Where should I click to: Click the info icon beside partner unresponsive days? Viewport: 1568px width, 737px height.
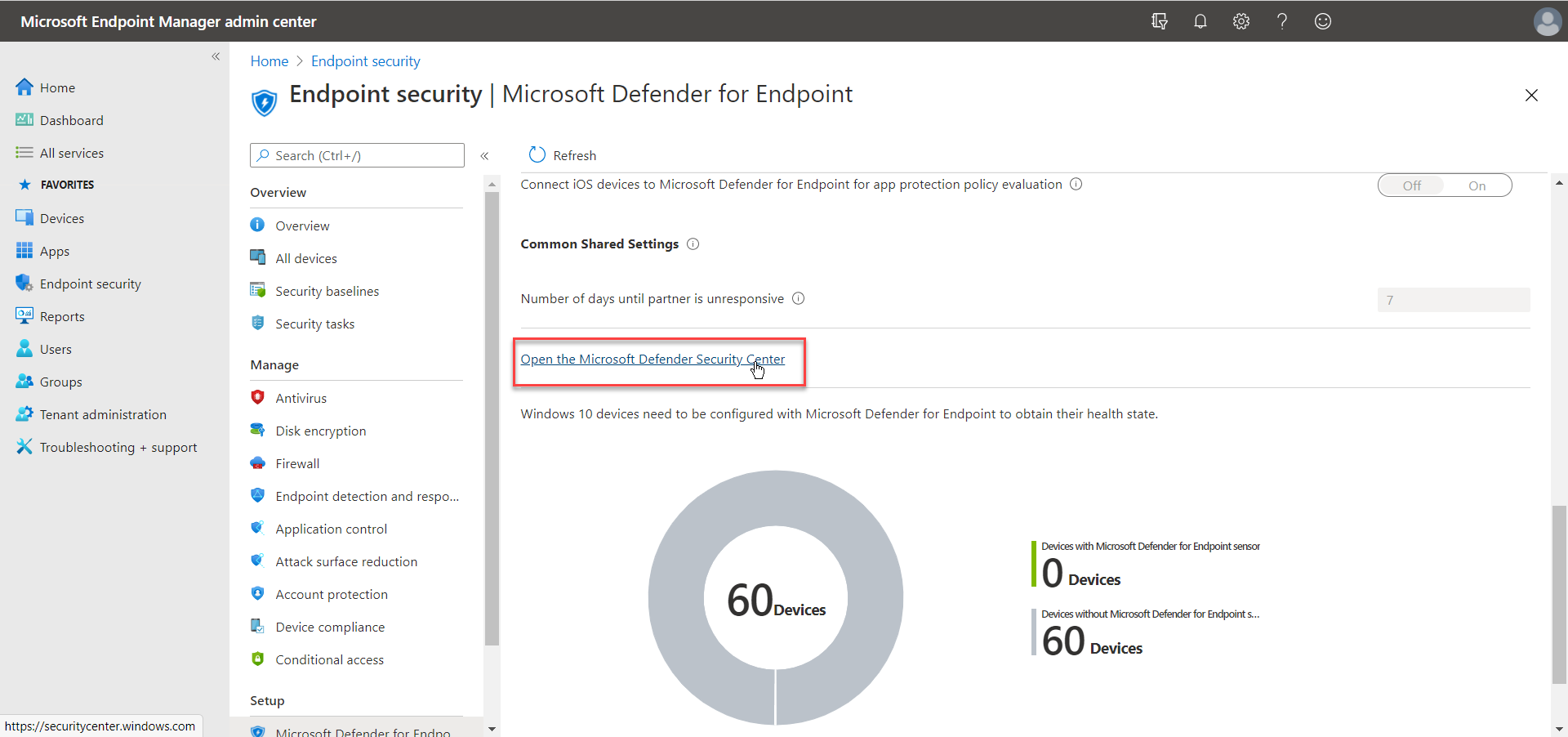(x=799, y=298)
